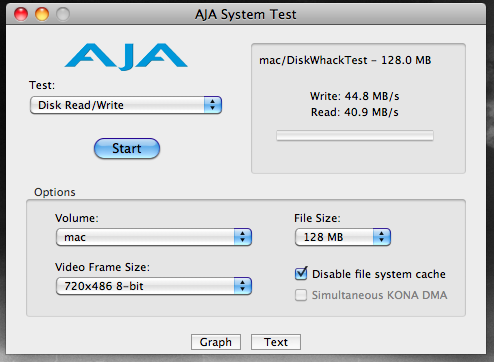Image resolution: width=494 pixels, height=362 pixels.
Task: Start the disk read/write test
Action: click(127, 148)
